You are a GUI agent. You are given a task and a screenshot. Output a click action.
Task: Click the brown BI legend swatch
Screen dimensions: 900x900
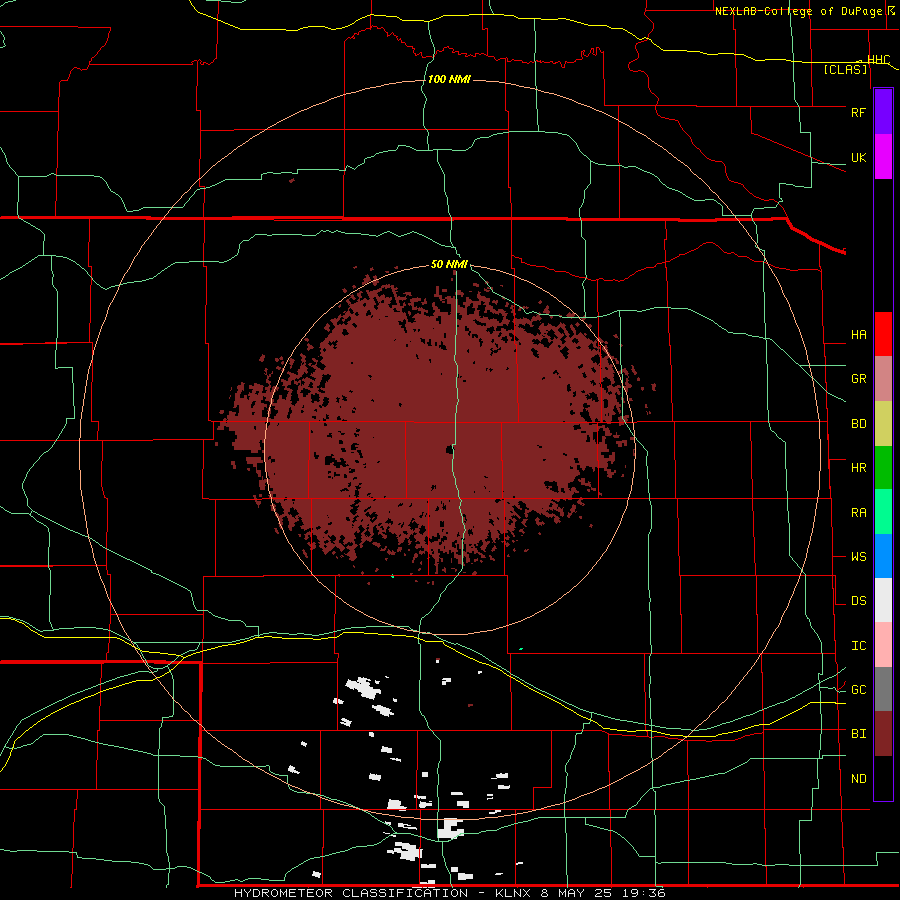pos(883,734)
